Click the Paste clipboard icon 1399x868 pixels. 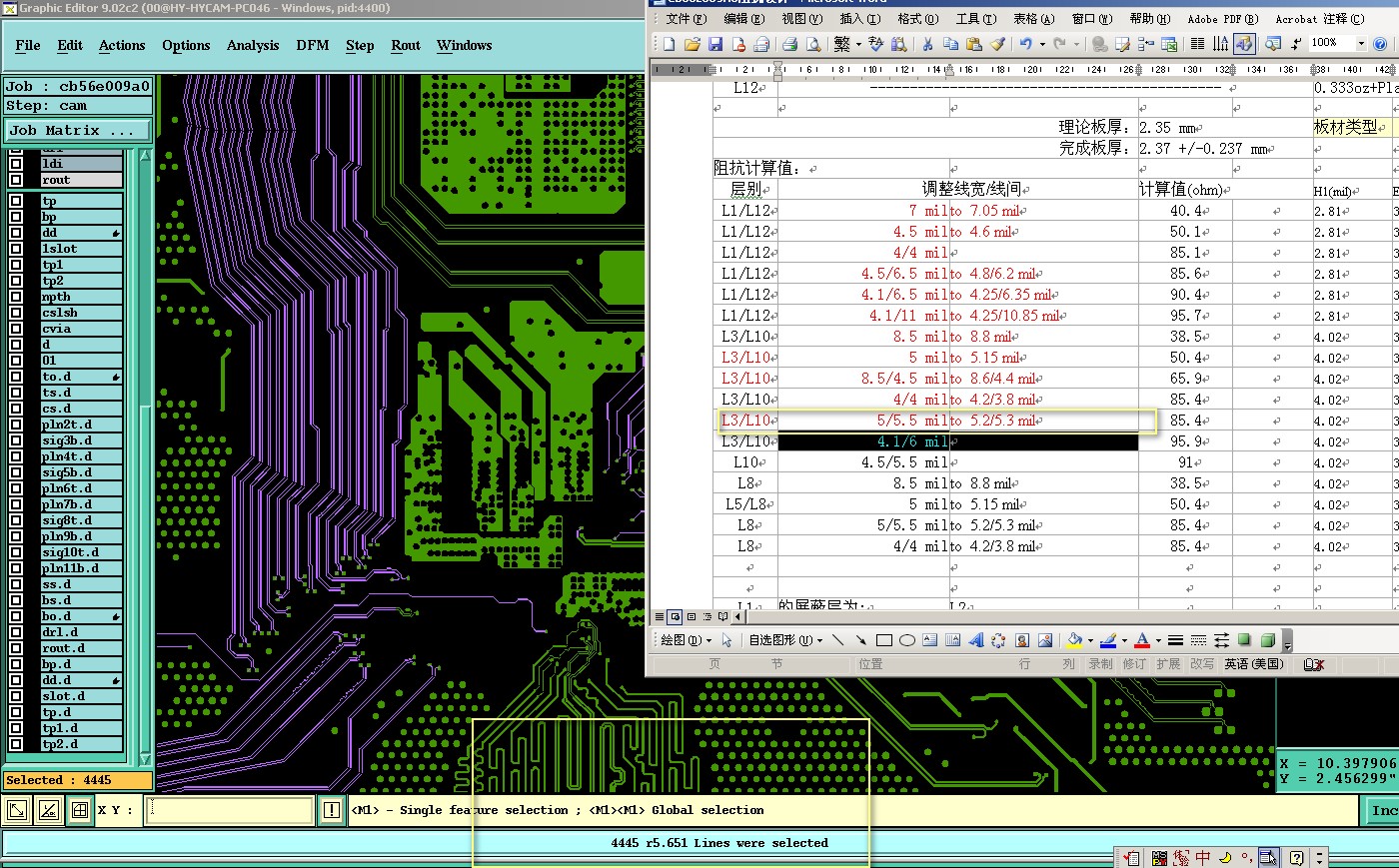coord(974,44)
